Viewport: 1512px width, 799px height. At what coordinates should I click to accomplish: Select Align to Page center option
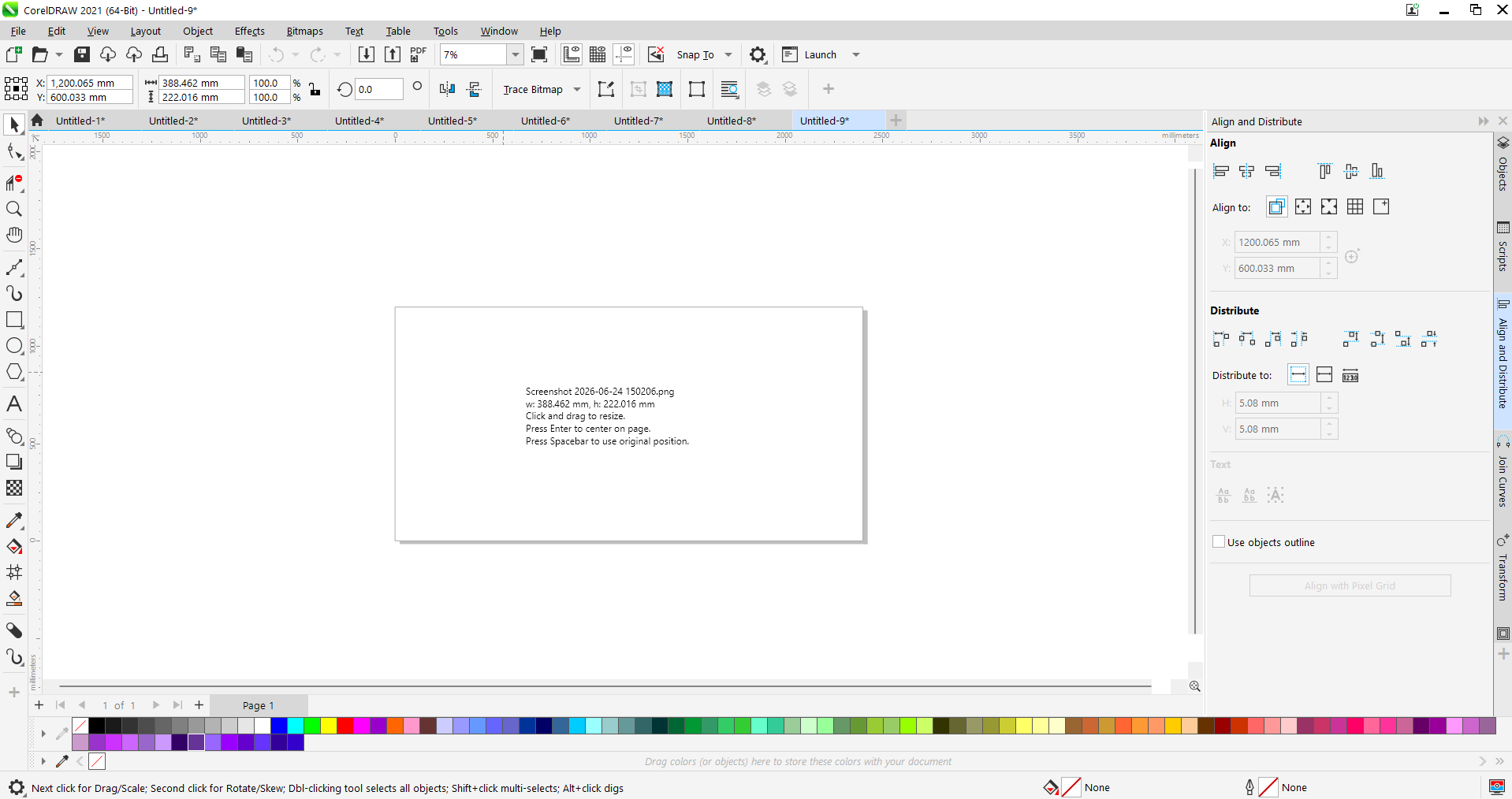[x=1329, y=206]
